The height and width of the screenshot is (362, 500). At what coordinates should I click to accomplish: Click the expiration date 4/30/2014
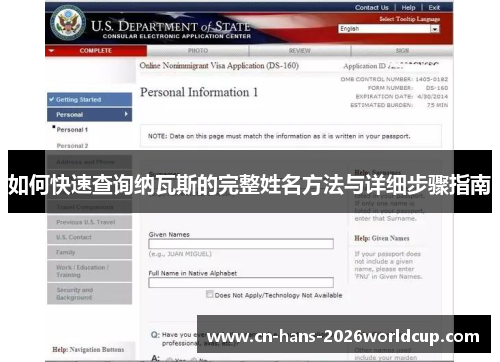pos(433,97)
